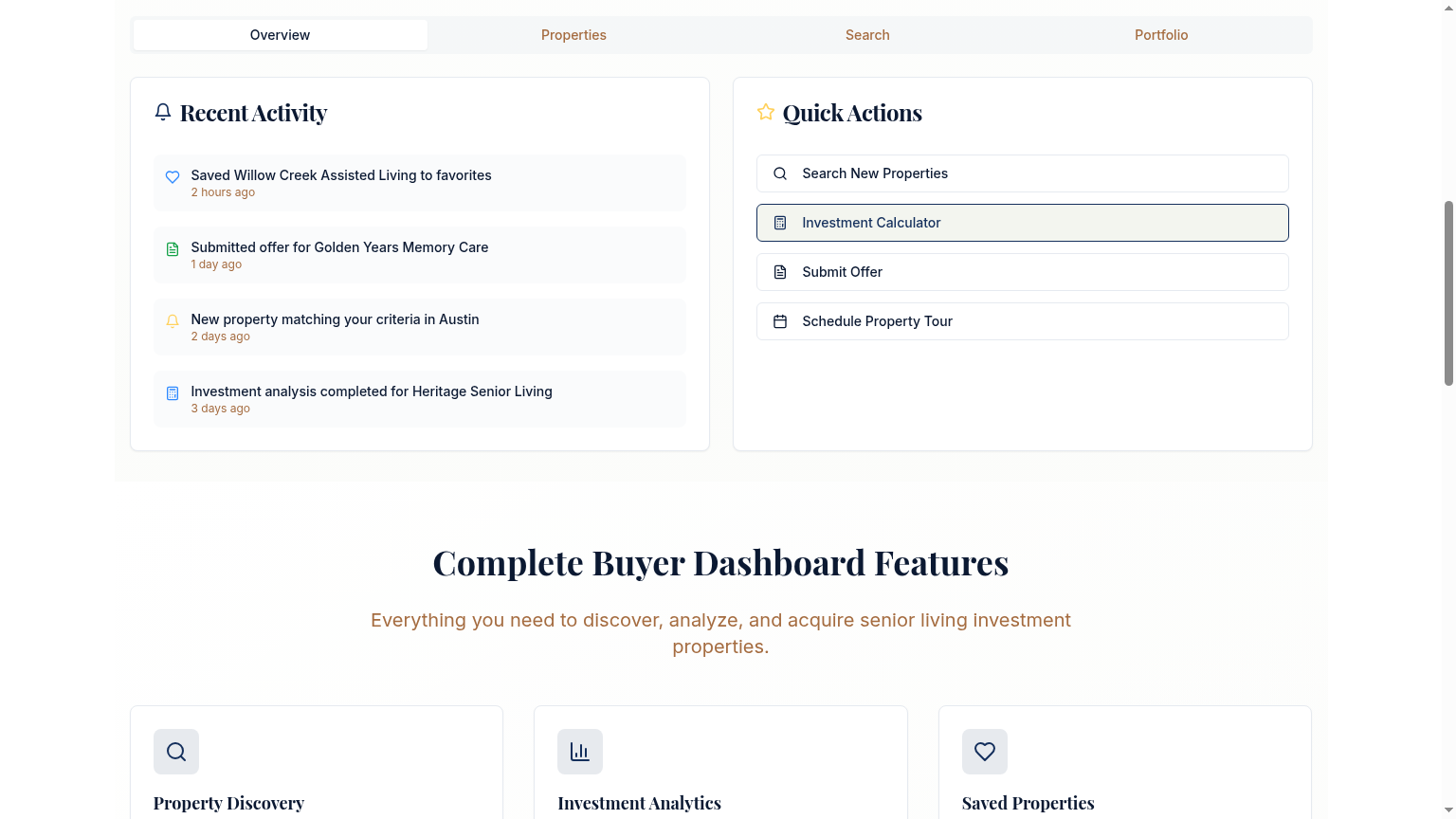Click the page vertical scrollbar thumb
The height and width of the screenshot is (819, 1456).
point(1448,293)
